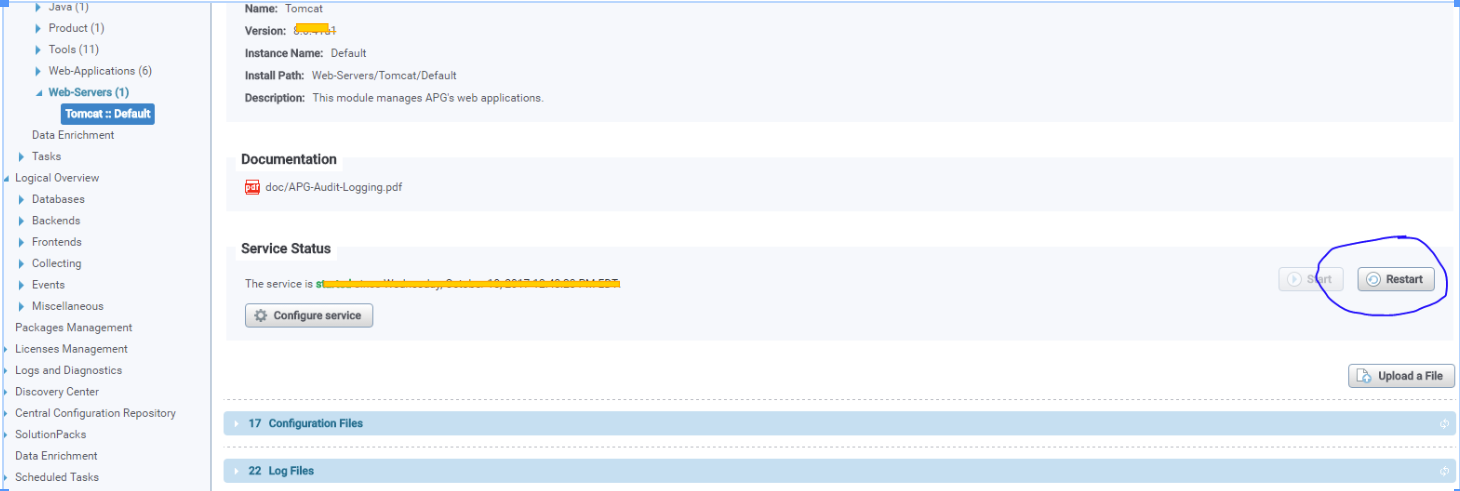Expand the Miscellaneous node arrow
The width and height of the screenshot is (1460, 491).
click(x=21, y=306)
